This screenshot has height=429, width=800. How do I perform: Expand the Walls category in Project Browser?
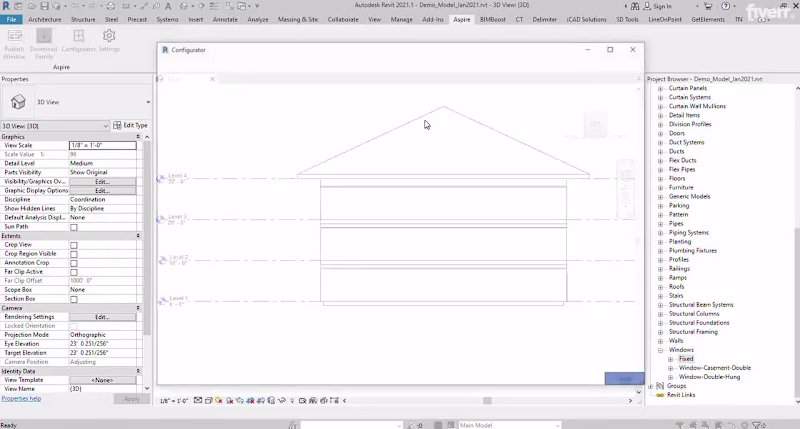tap(661, 341)
